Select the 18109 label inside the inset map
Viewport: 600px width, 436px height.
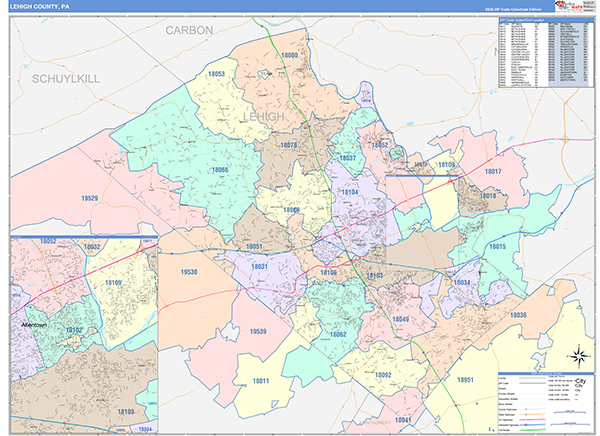tap(113, 283)
